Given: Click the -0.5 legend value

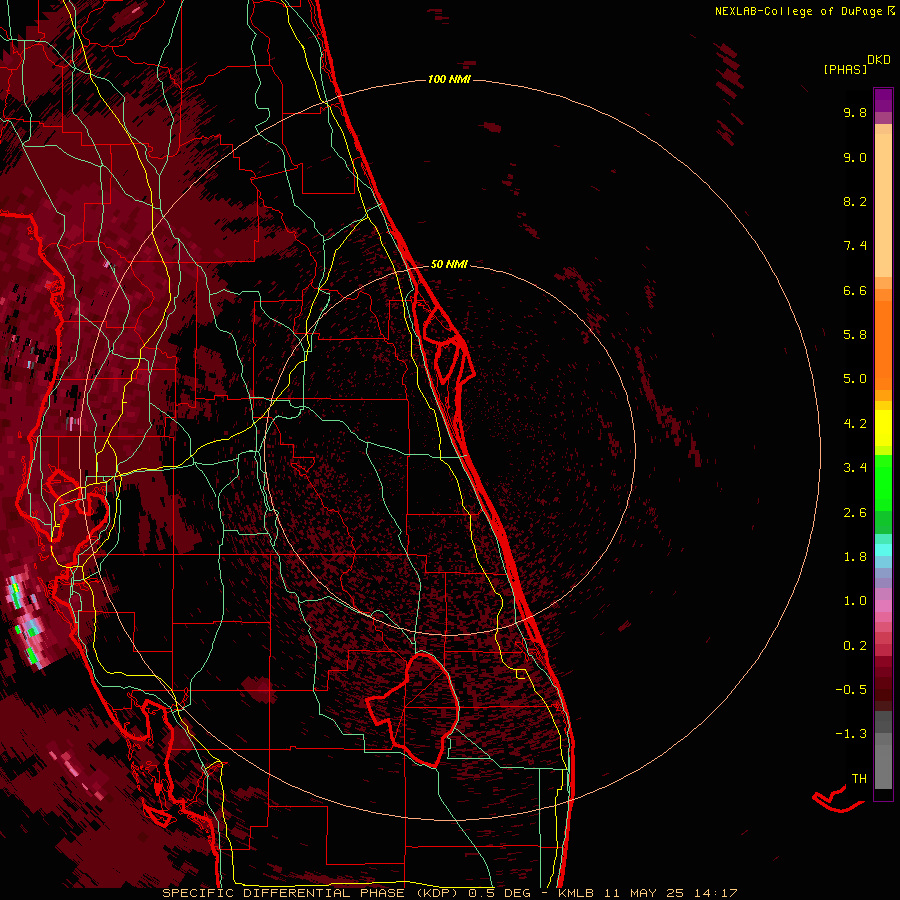Looking at the screenshot, I should pyautogui.click(x=851, y=690).
